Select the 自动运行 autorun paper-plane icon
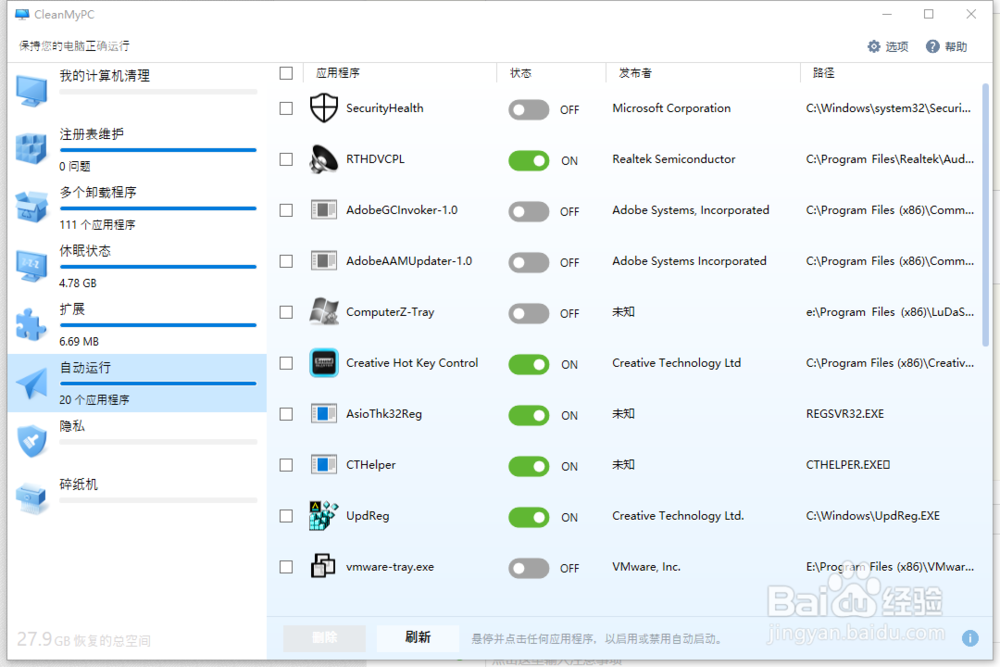 31,381
